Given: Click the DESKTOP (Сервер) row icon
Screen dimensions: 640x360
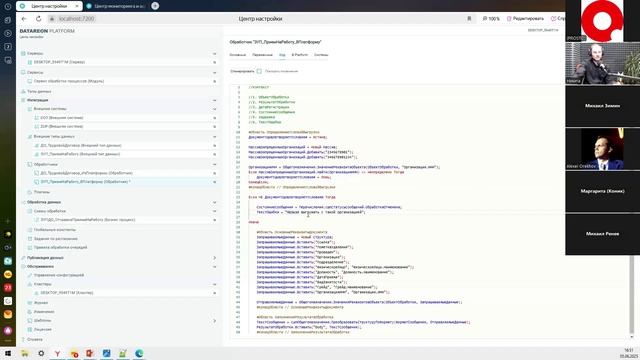Looking at the screenshot, I should coord(30,62).
